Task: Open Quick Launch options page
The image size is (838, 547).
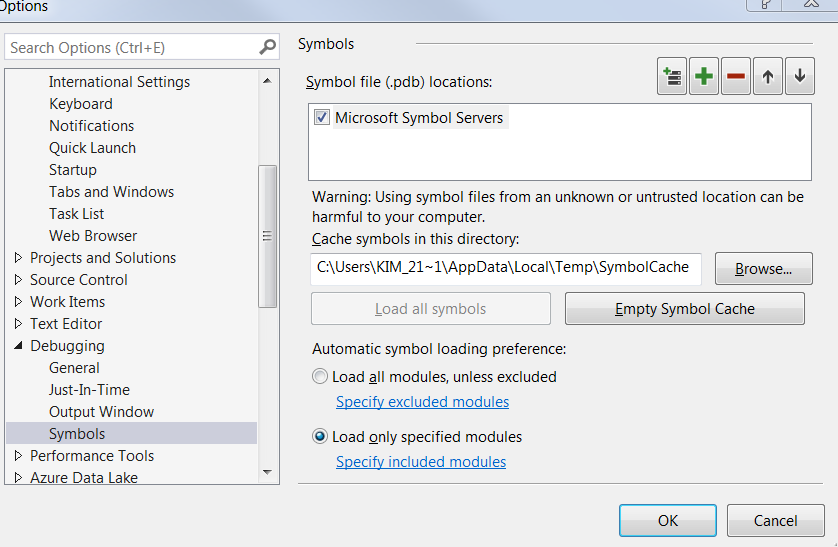Action: 92,147
